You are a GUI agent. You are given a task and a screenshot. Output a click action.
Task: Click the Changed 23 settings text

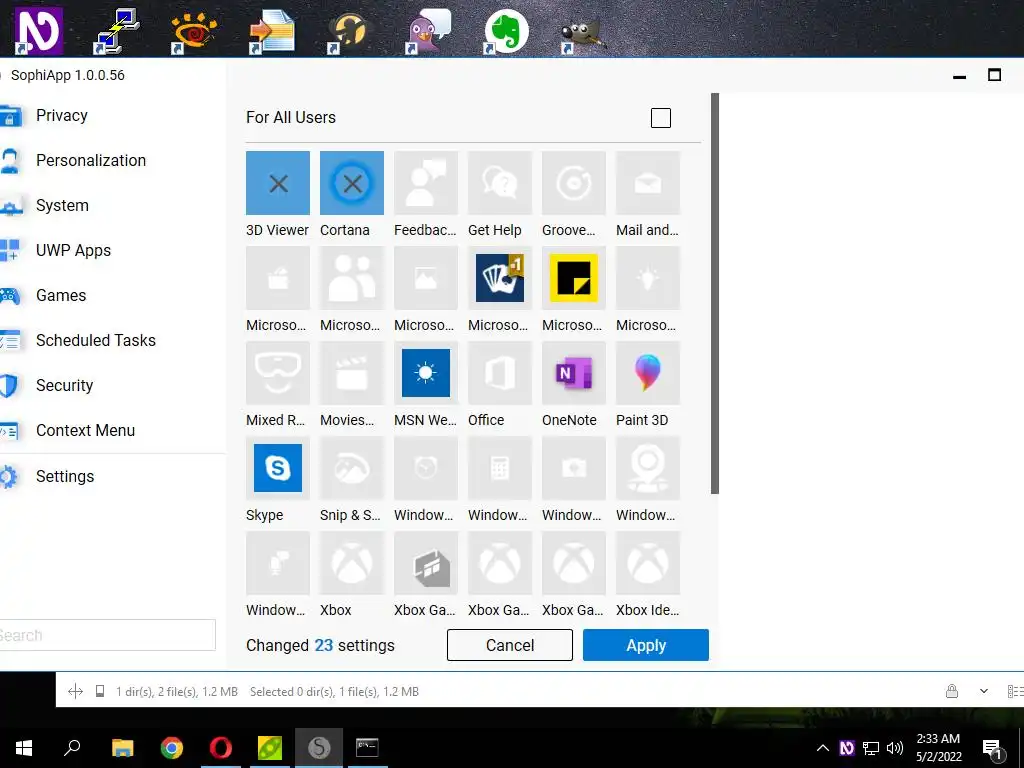[320, 645]
